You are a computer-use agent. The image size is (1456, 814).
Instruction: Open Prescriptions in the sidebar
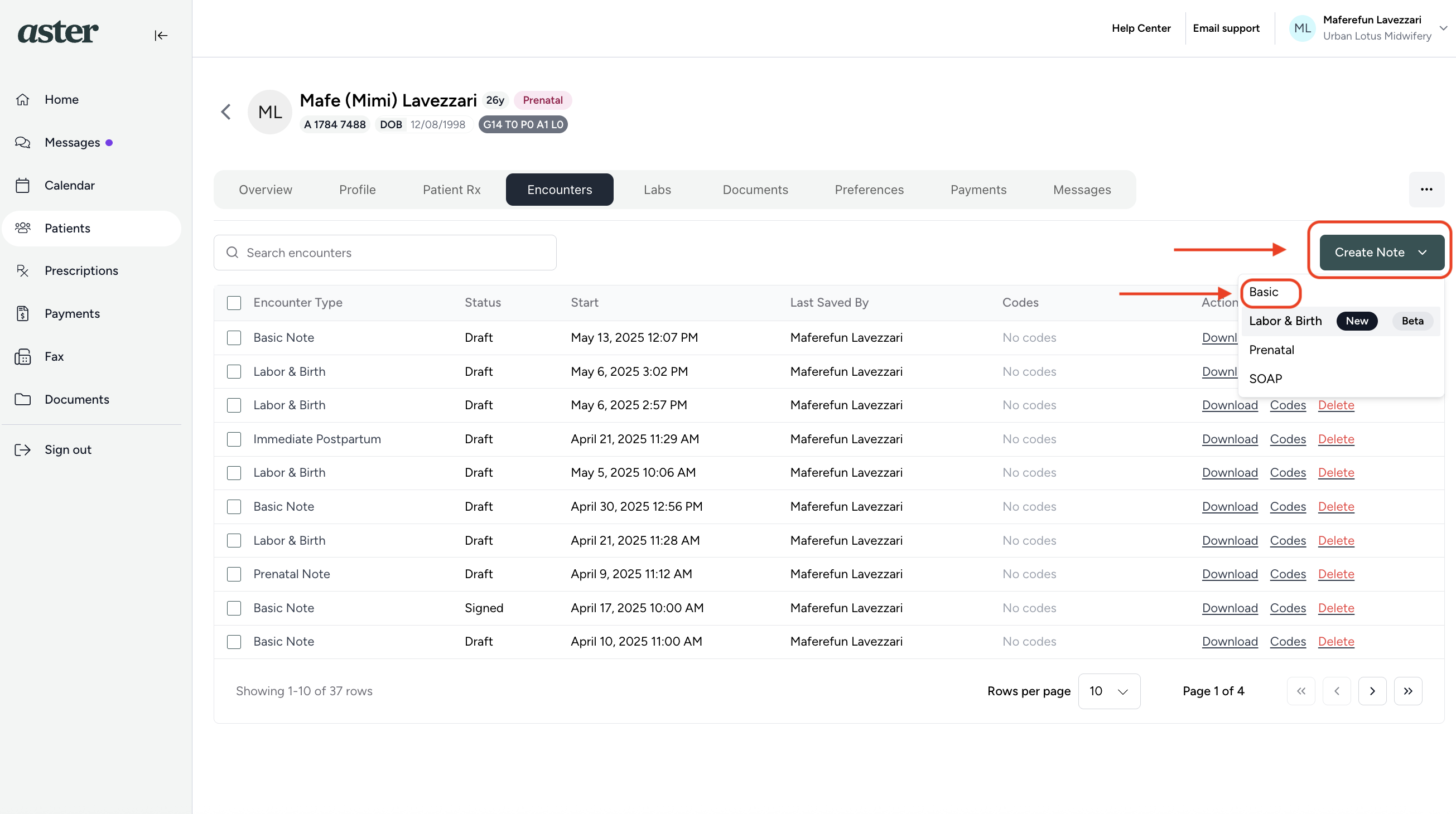(x=81, y=270)
